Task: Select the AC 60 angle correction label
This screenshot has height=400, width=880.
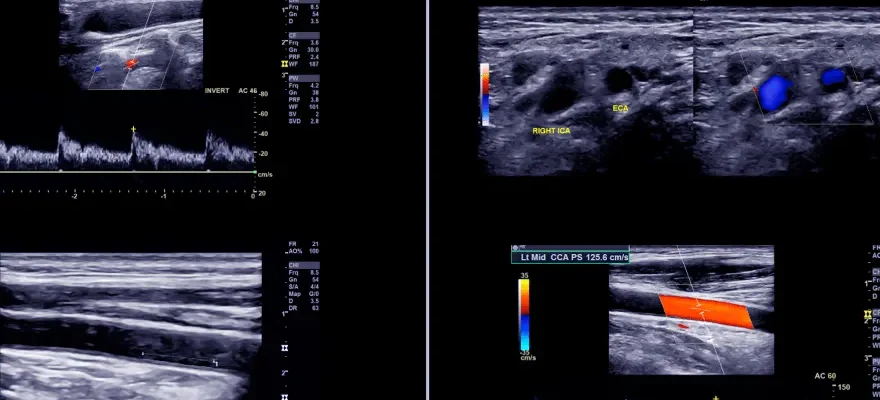Action: (826, 376)
